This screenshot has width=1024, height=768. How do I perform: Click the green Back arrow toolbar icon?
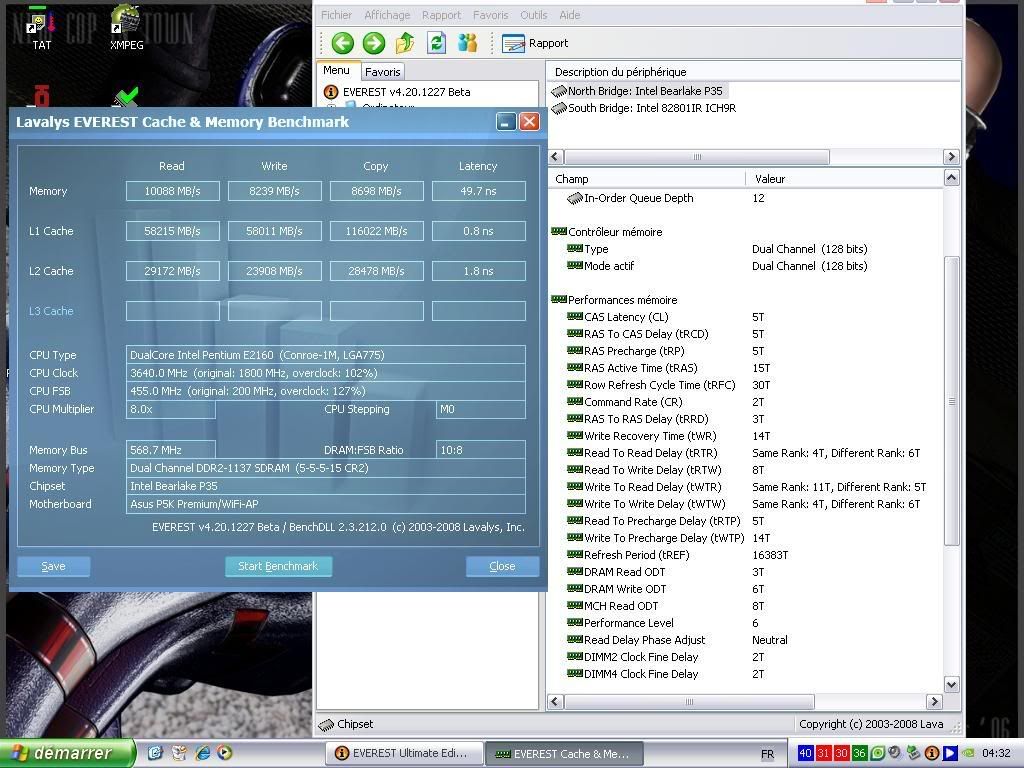point(343,43)
